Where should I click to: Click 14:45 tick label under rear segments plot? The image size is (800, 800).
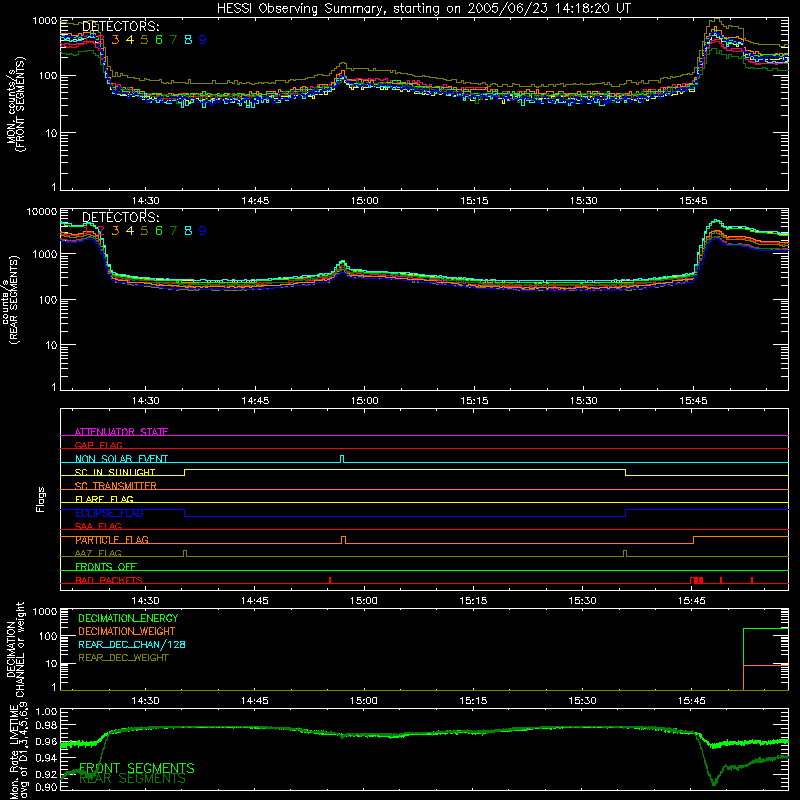pyautogui.click(x=255, y=401)
